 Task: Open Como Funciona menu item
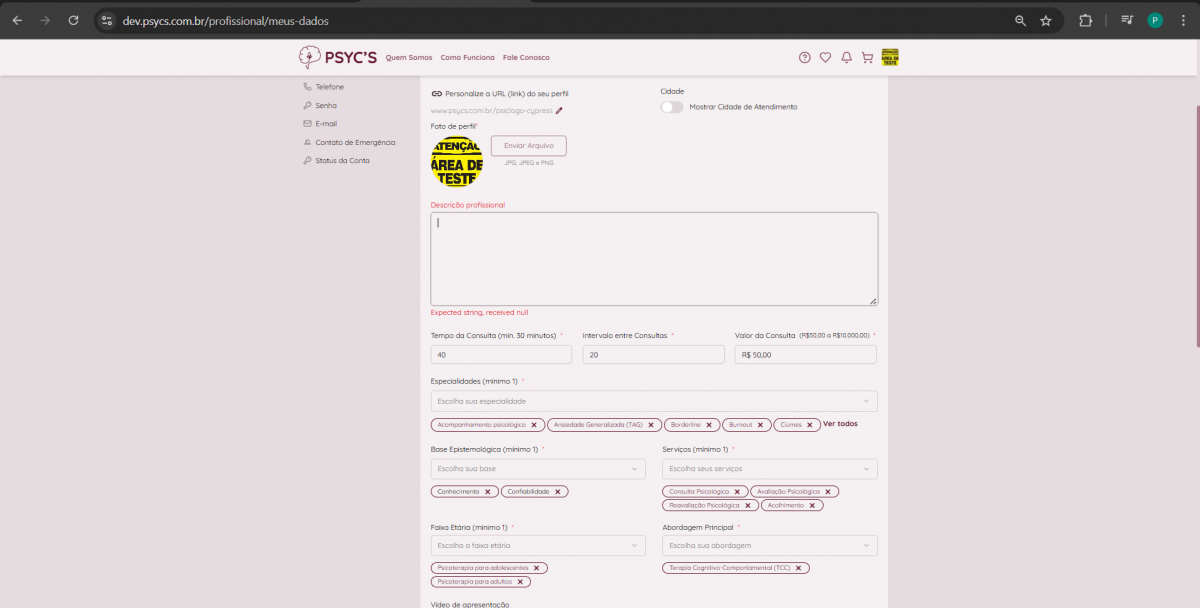[x=467, y=58]
